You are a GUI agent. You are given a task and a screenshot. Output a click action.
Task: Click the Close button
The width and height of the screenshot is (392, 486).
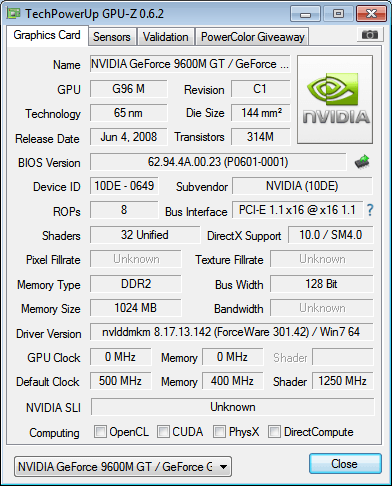345,463
